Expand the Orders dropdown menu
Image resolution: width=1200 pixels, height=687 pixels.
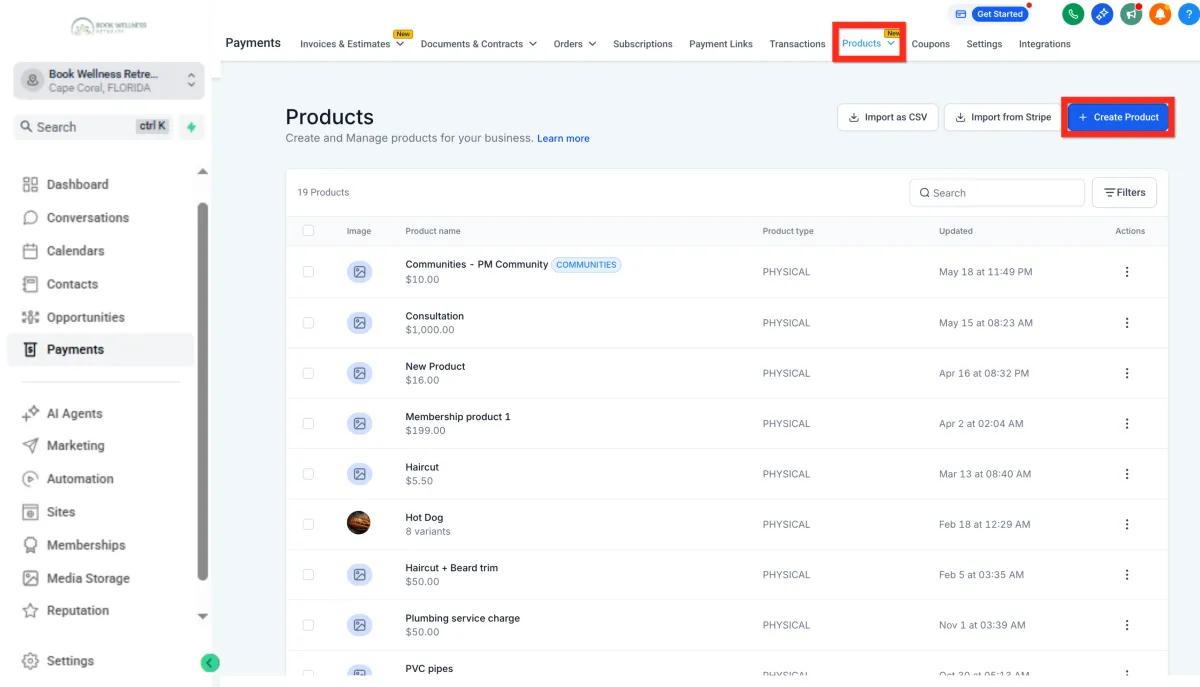click(575, 44)
